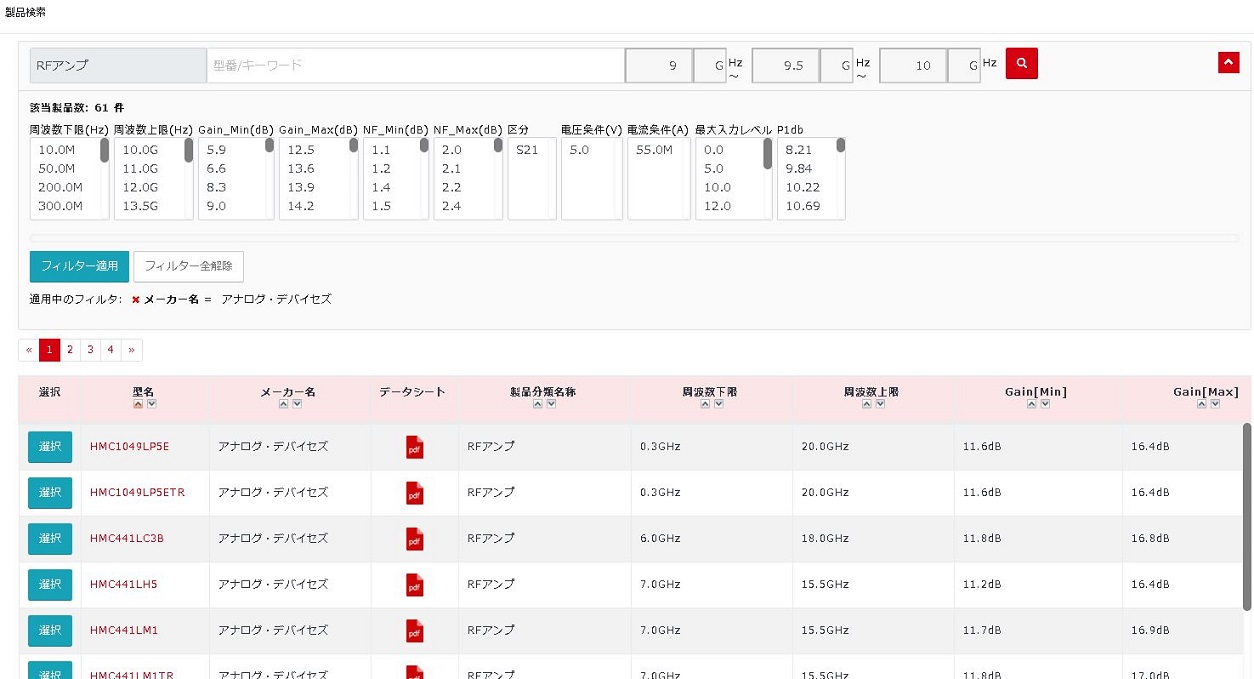The height and width of the screenshot is (679, 1254).
Task: Click current page 1 in pagination
Action: point(50,350)
